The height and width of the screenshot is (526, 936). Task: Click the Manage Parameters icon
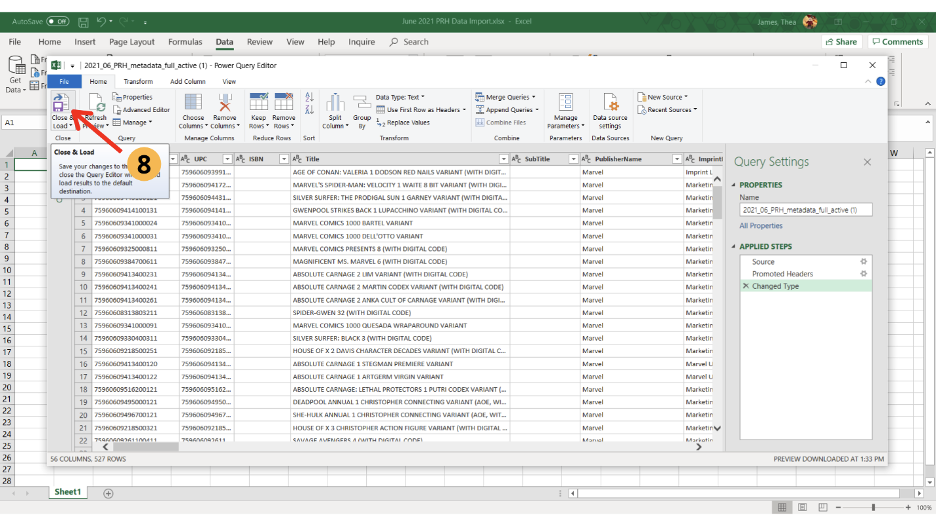[565, 103]
